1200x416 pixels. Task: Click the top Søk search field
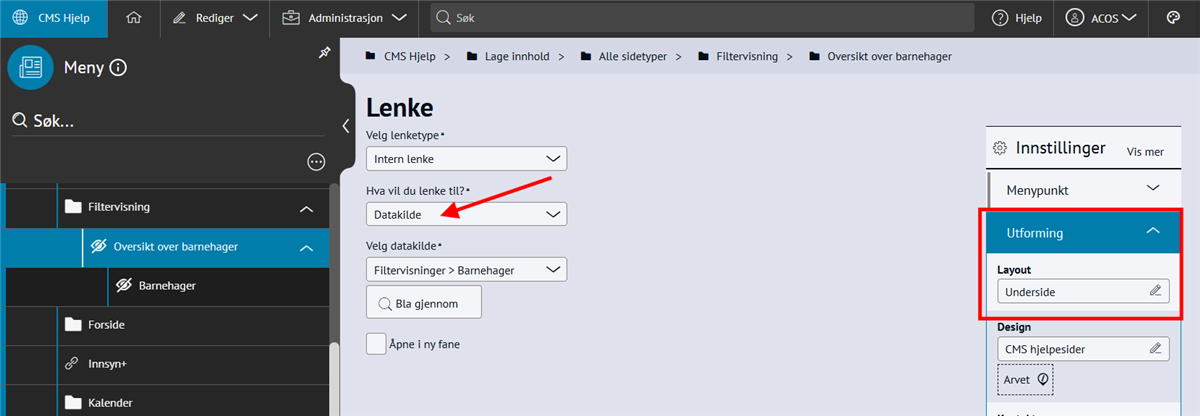point(700,18)
